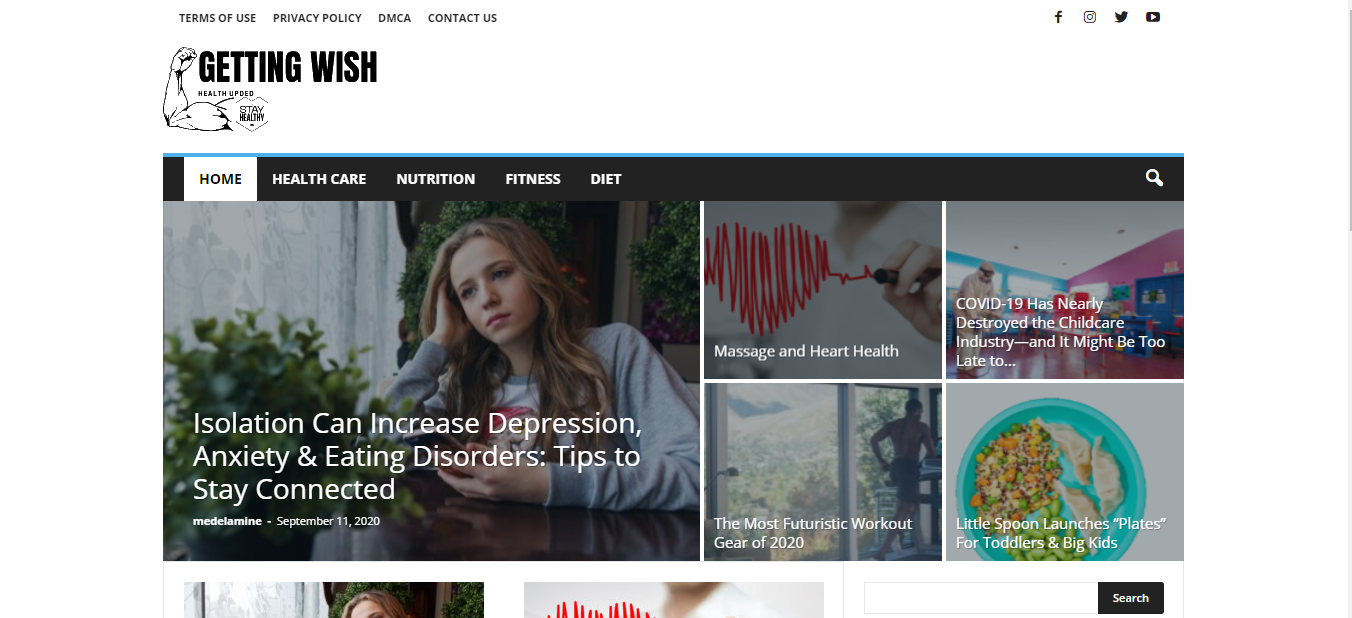The width and height of the screenshot is (1352, 618).
Task: Open the Contact Us link
Action: 462,18
